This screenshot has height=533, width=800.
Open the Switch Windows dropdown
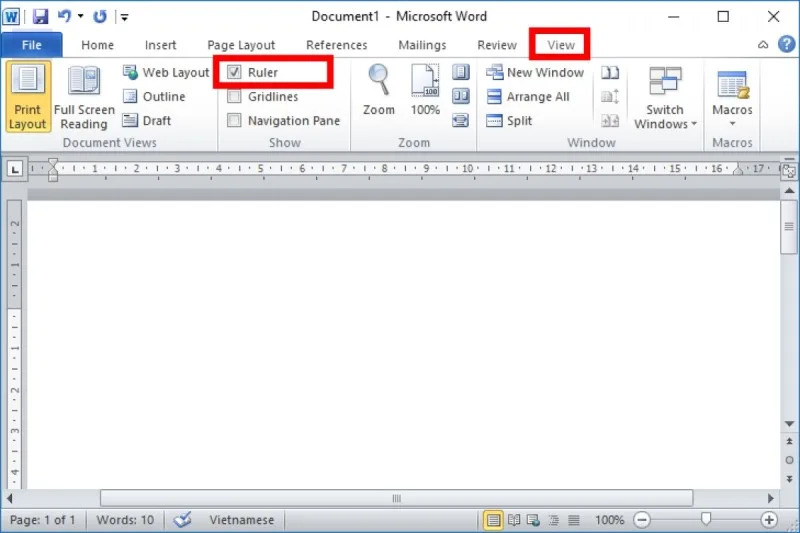pos(665,97)
